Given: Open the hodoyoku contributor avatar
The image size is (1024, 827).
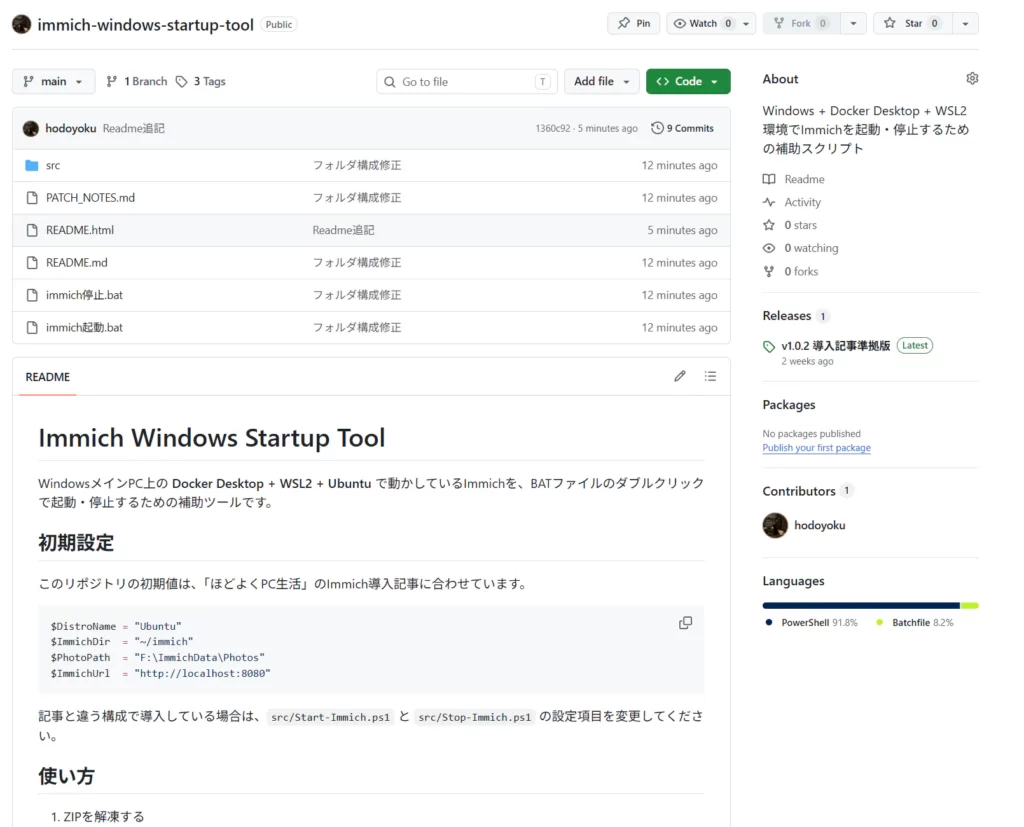Looking at the screenshot, I should [x=775, y=525].
